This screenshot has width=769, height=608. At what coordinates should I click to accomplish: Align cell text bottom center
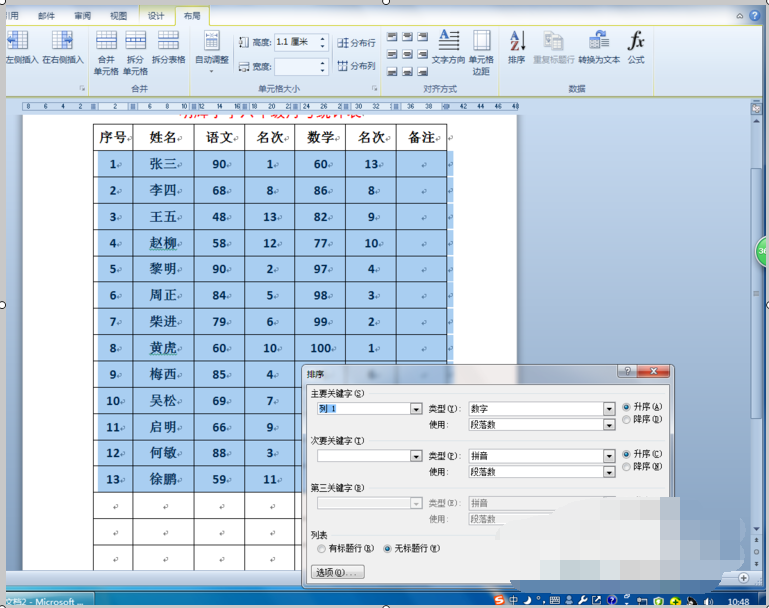pos(407,72)
